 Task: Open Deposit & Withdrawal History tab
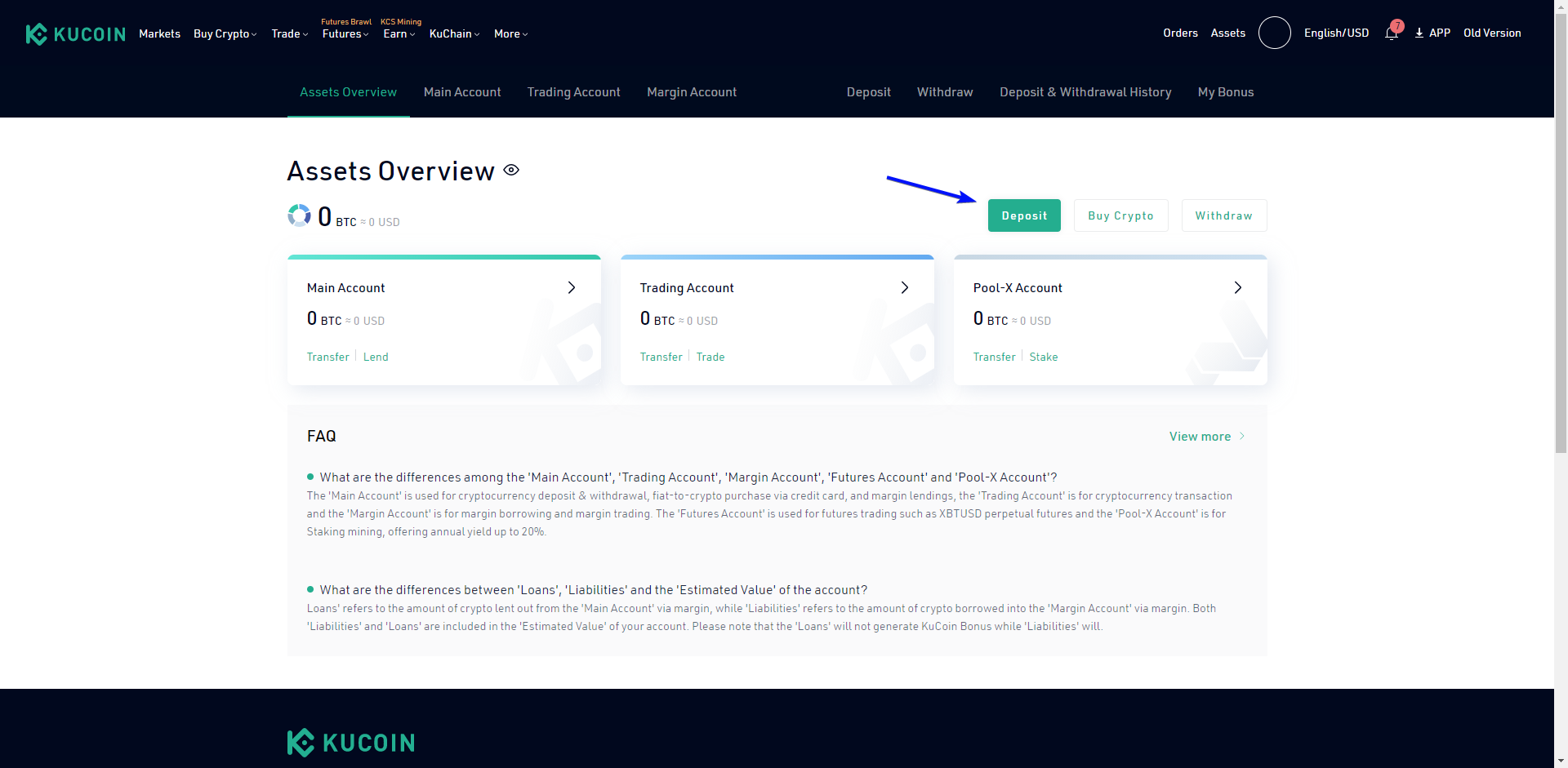(1085, 92)
